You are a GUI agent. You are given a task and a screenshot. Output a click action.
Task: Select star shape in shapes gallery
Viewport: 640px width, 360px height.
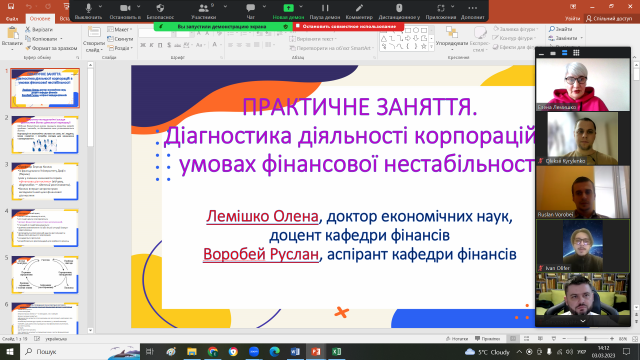pos(424,47)
